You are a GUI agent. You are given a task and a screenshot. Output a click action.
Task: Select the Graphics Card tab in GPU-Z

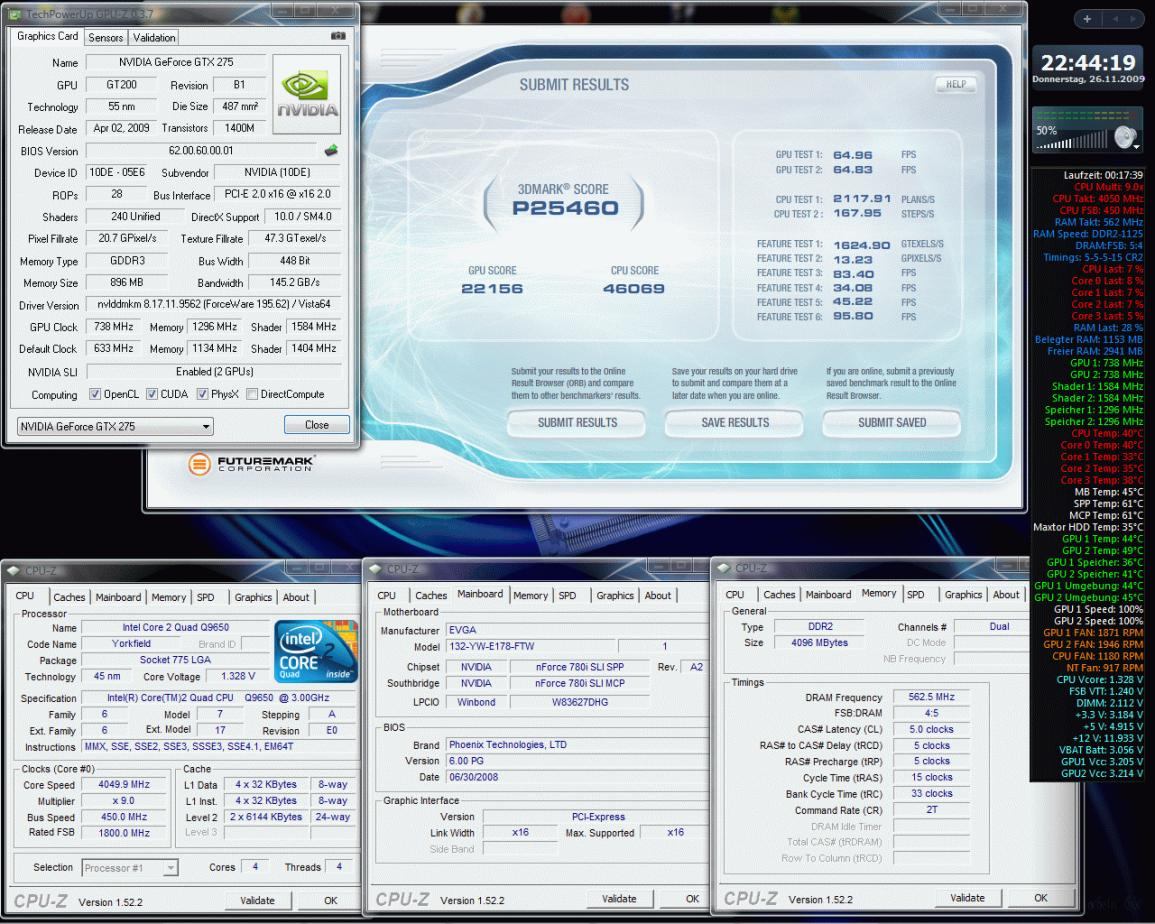47,36
